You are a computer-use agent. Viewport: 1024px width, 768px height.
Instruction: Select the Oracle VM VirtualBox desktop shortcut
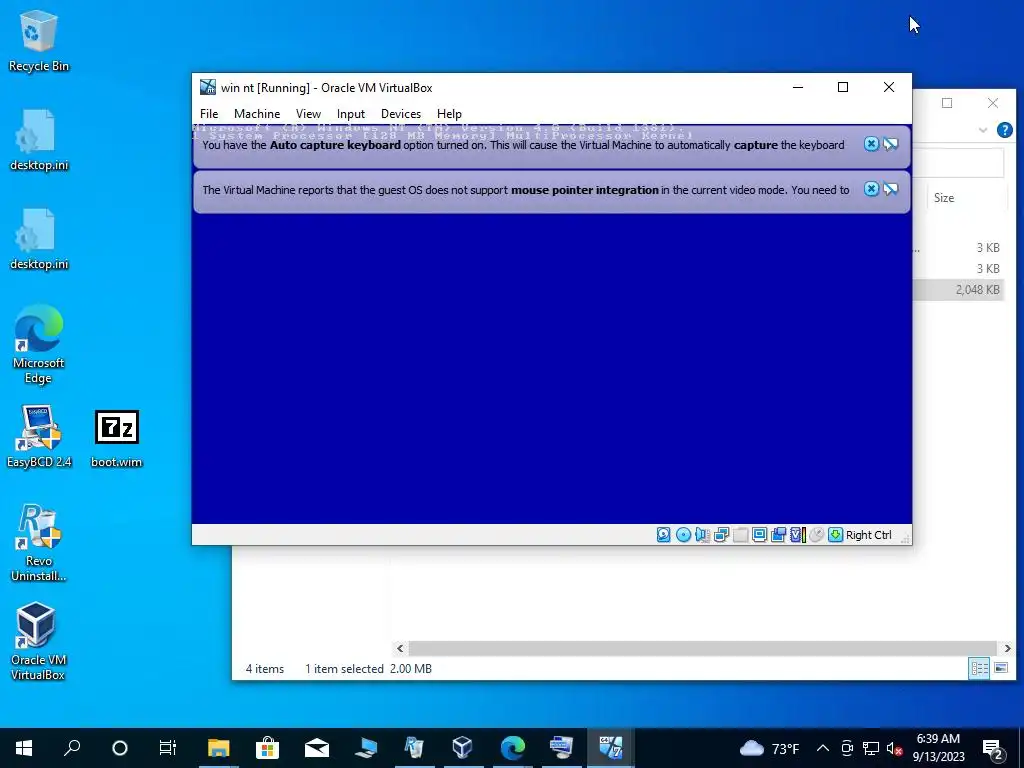(39, 641)
